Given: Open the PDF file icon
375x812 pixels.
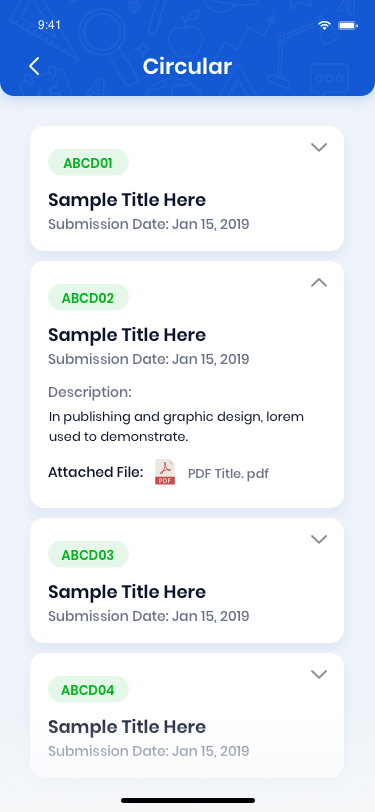Looking at the screenshot, I should click(165, 472).
